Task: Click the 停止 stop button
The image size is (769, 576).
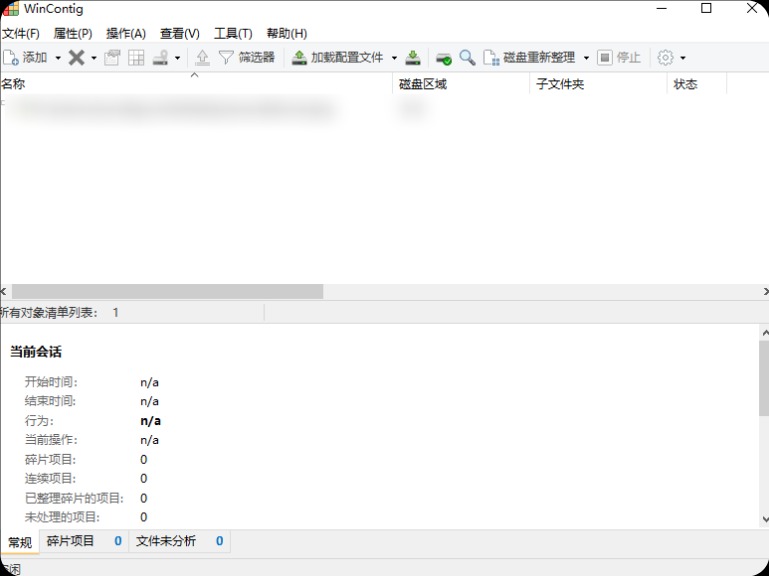Action: [619, 58]
